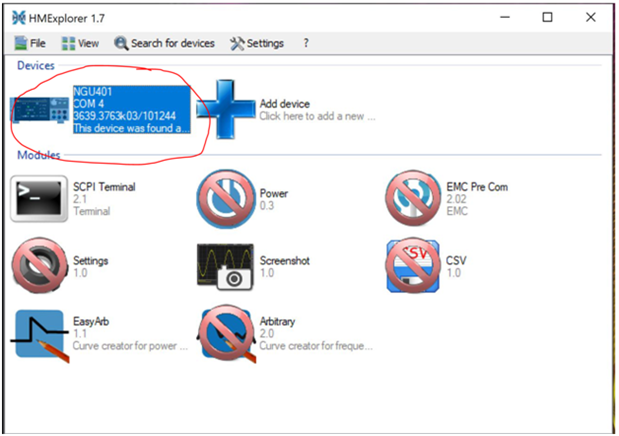The height and width of the screenshot is (436, 619).
Task: Click the disabled Settings module tire icon
Action: pos(39,265)
